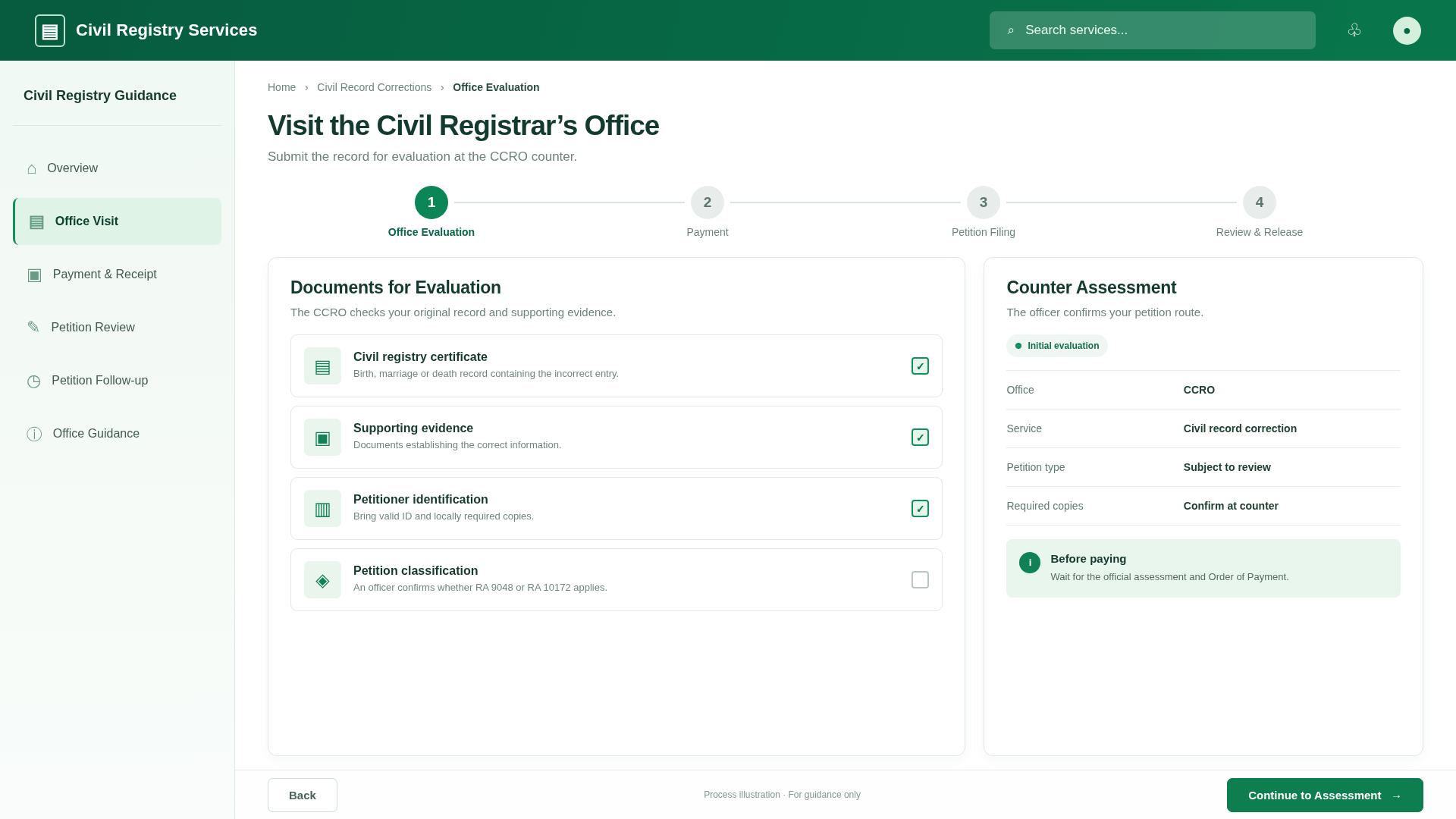Image resolution: width=1456 pixels, height=819 pixels.
Task: Click the Office Evaluation breadcrumb text
Action: coord(496,87)
